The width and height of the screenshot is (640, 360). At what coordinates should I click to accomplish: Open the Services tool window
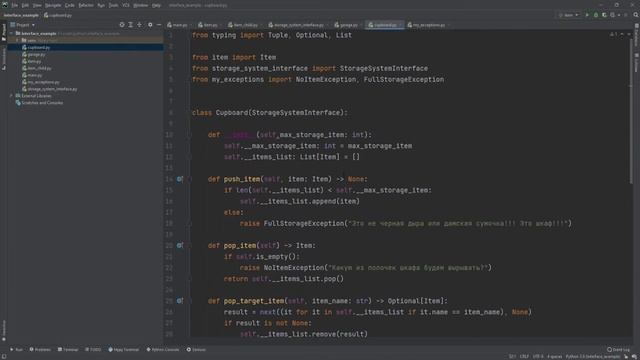point(196,350)
